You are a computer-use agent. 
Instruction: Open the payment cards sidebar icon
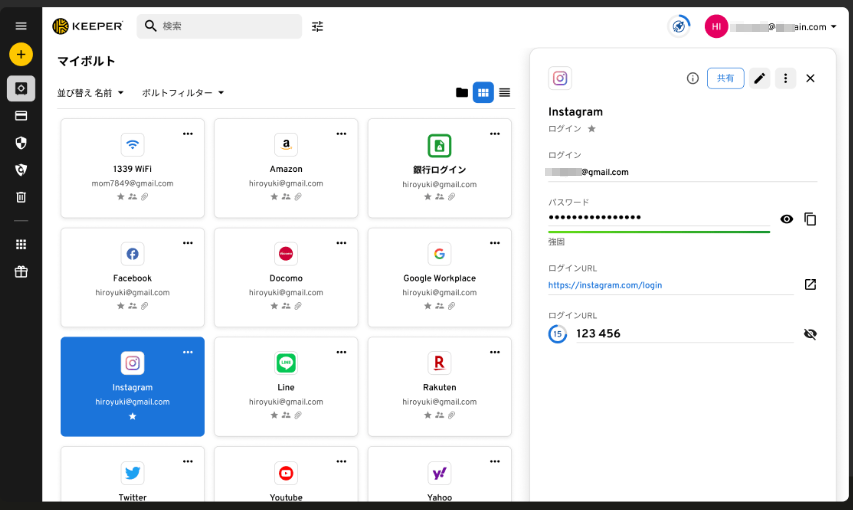tap(21, 116)
